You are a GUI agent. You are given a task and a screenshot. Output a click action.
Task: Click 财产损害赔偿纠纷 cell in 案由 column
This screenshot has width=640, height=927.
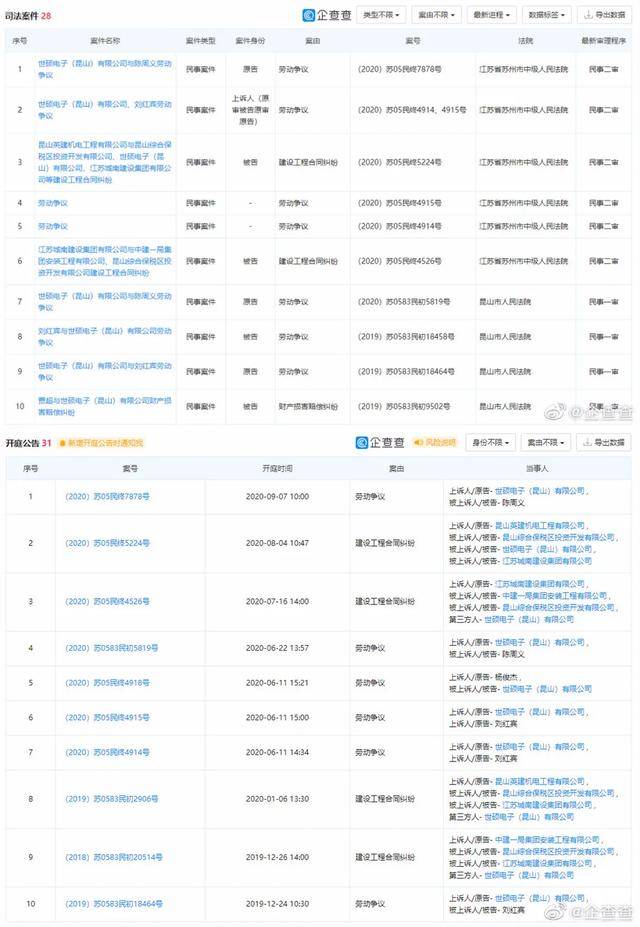tap(308, 406)
